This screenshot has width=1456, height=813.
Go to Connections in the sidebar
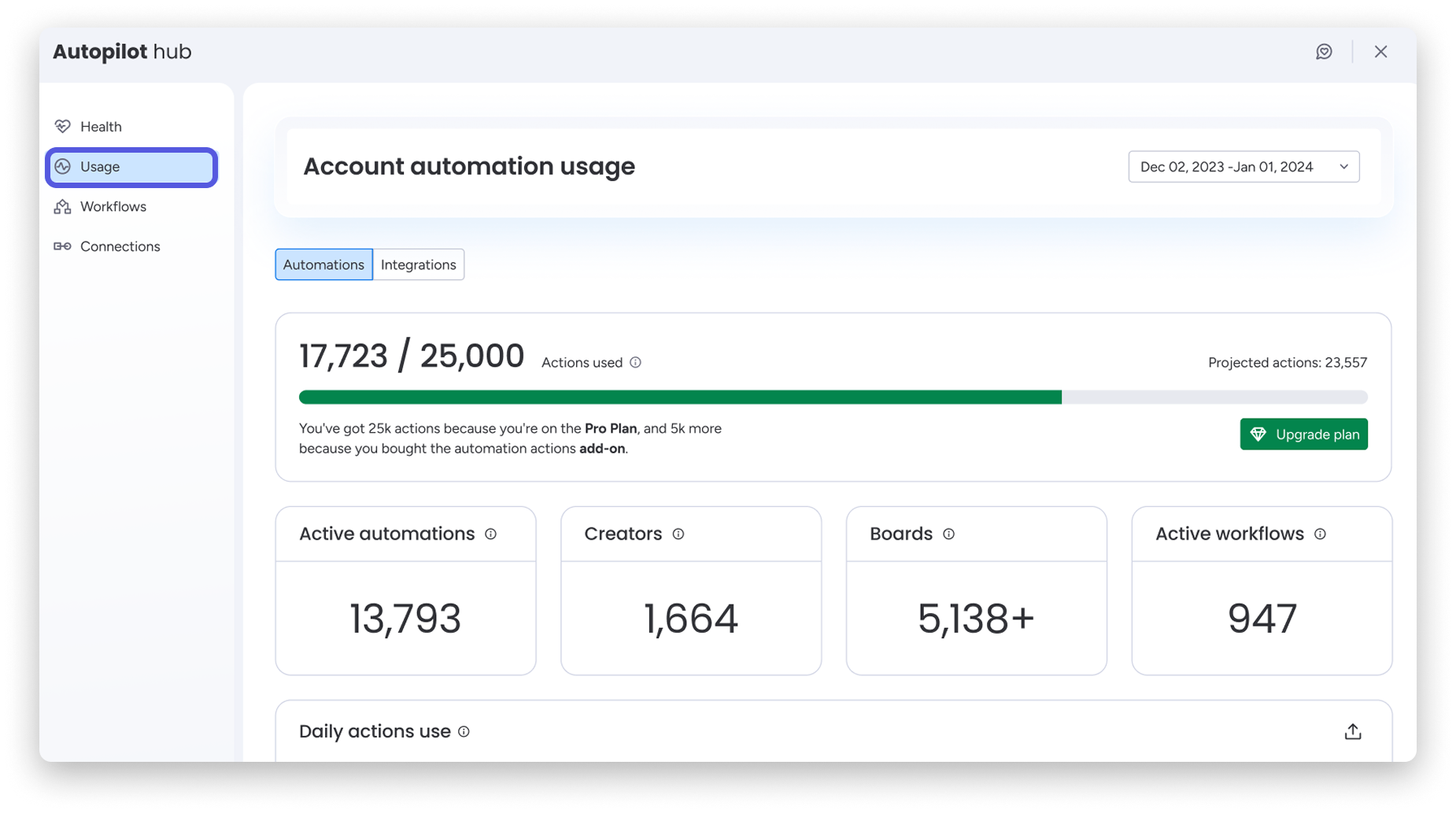pyautogui.click(x=120, y=247)
